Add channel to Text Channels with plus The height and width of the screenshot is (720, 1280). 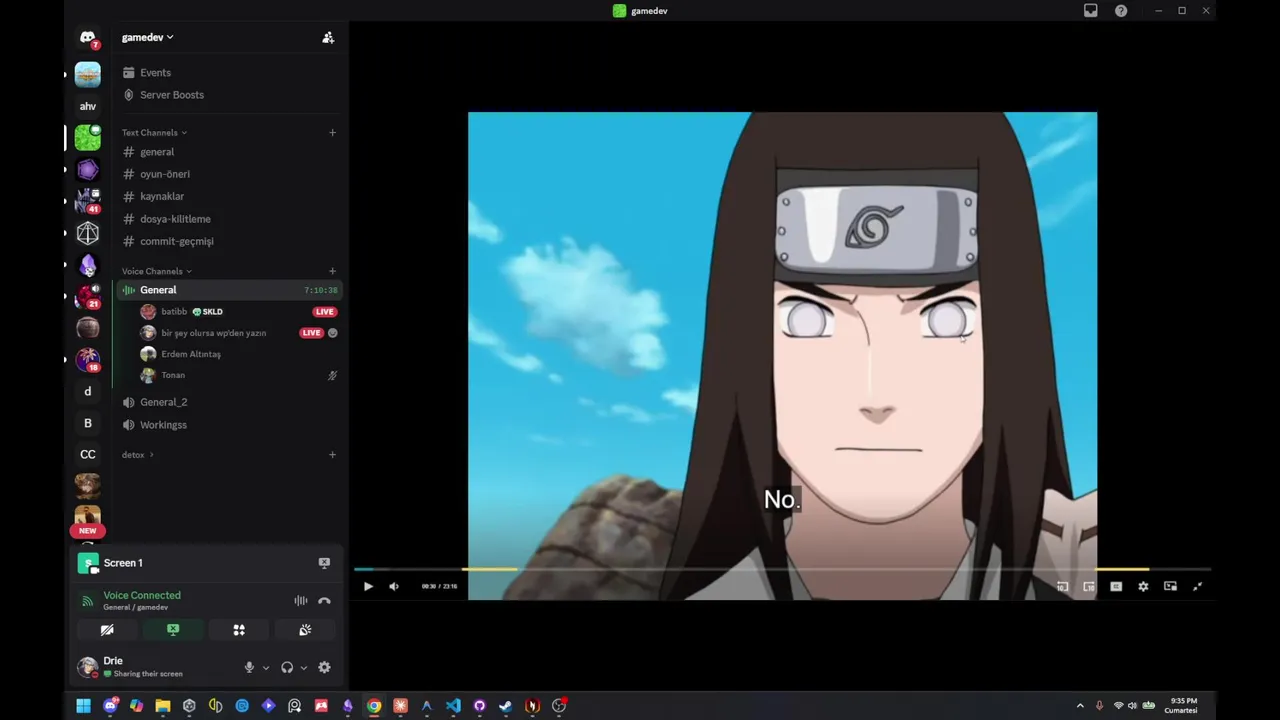pos(332,132)
